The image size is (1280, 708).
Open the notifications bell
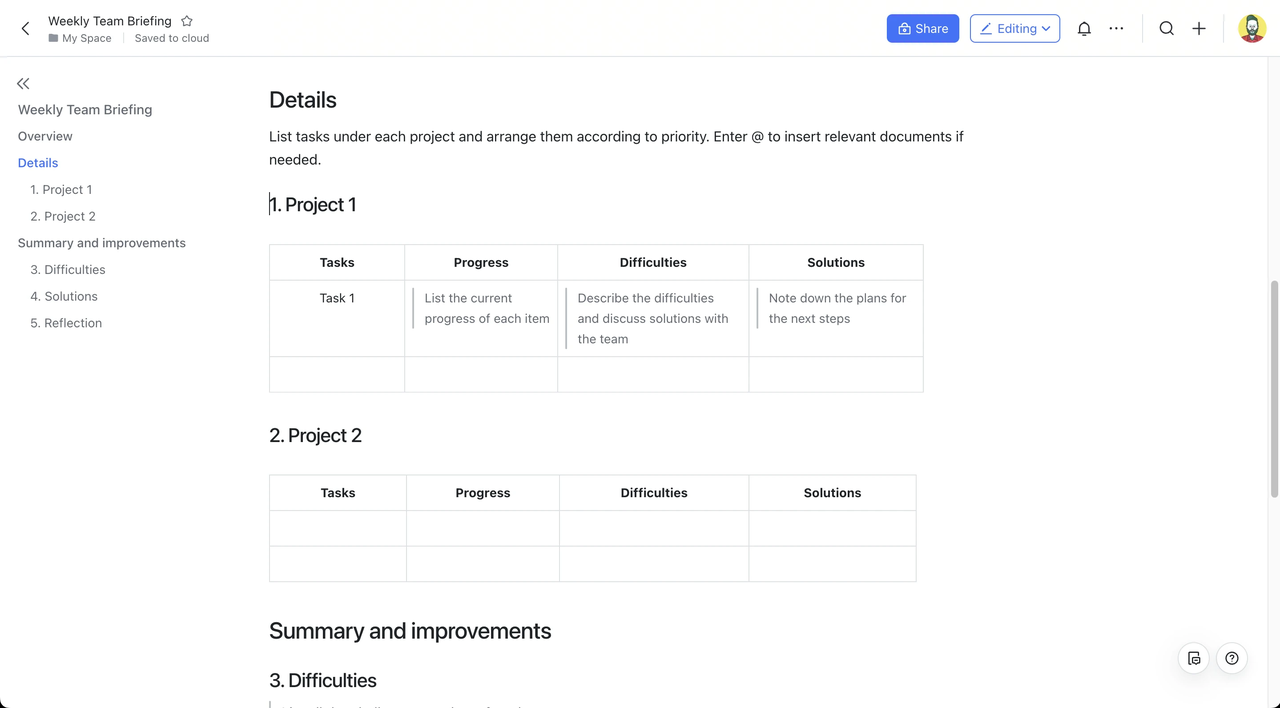1084,29
